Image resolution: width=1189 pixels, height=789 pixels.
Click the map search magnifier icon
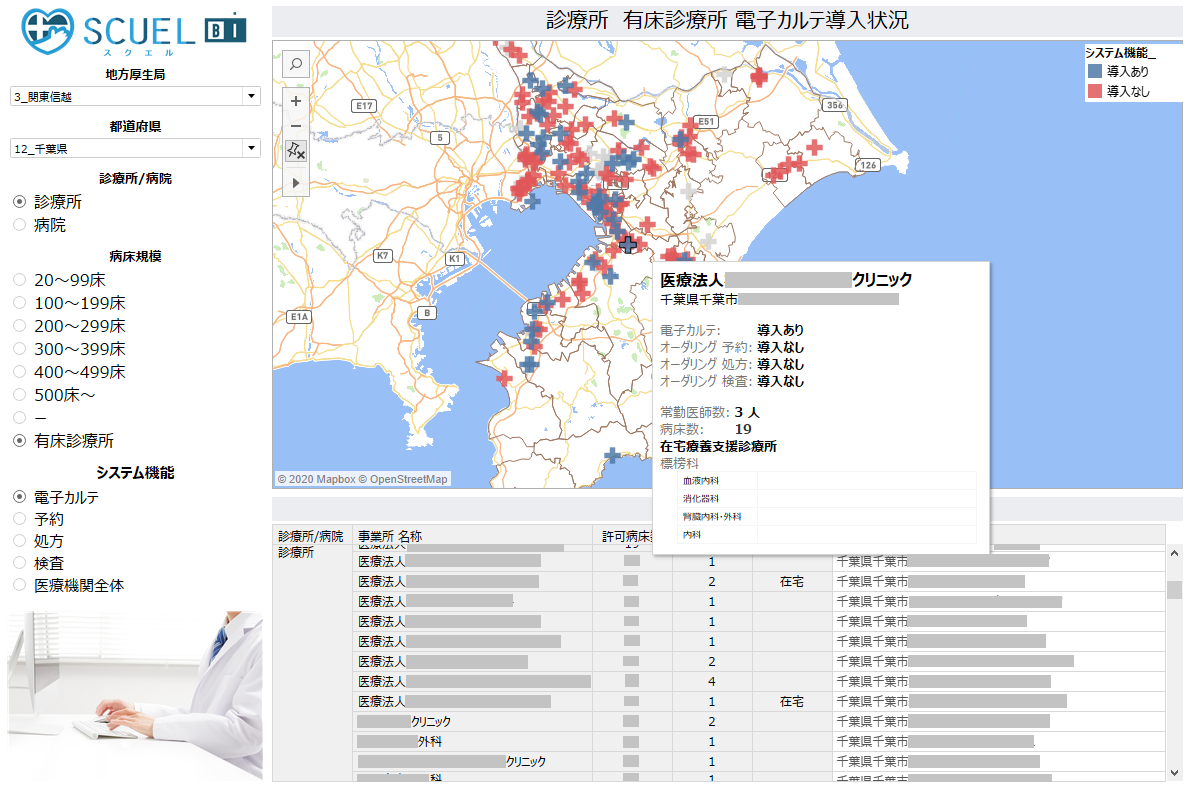click(x=296, y=64)
